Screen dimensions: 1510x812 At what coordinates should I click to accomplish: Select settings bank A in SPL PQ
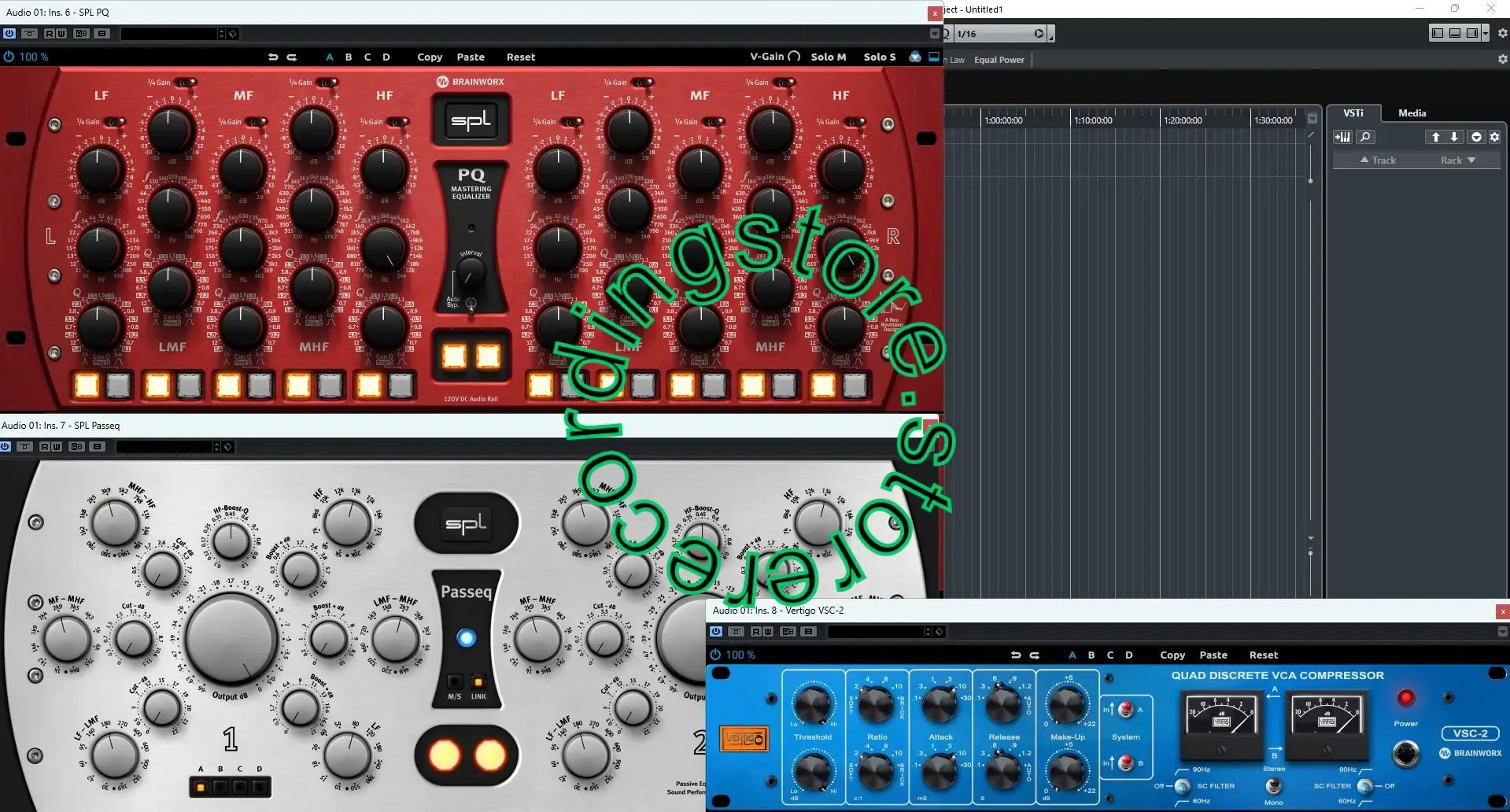[329, 57]
